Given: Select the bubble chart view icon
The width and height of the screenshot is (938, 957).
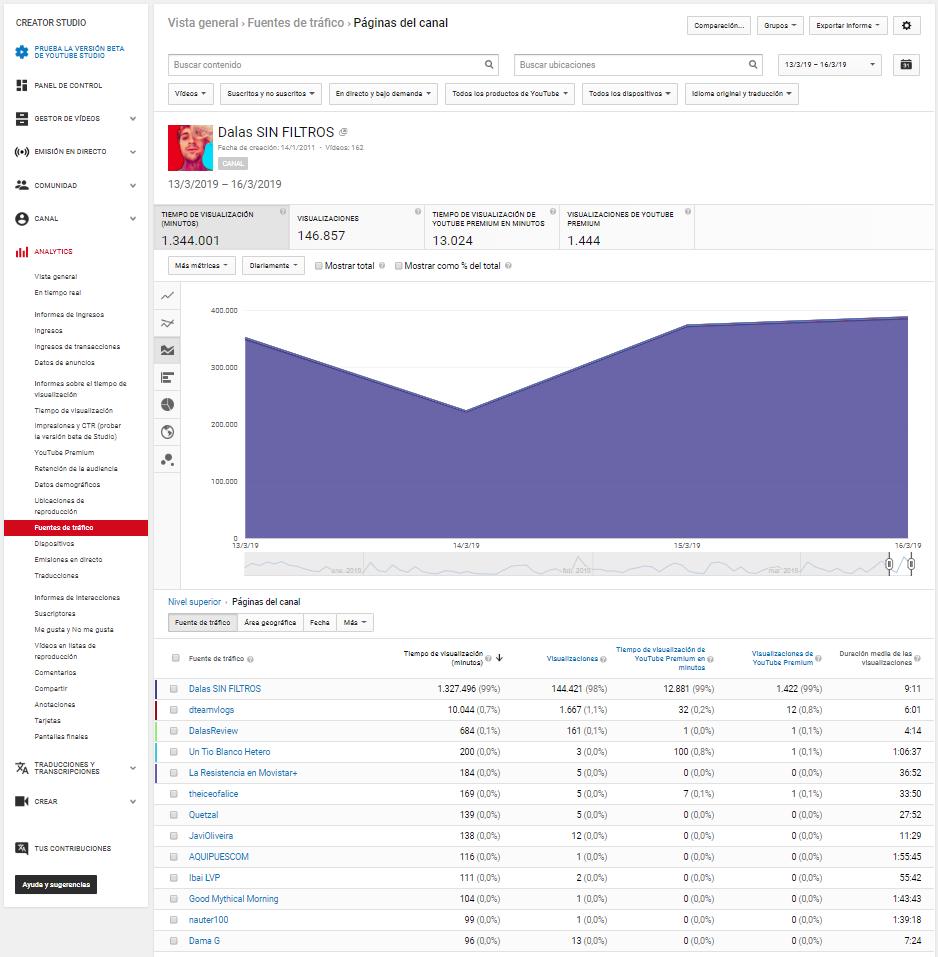Looking at the screenshot, I should pyautogui.click(x=167, y=460).
